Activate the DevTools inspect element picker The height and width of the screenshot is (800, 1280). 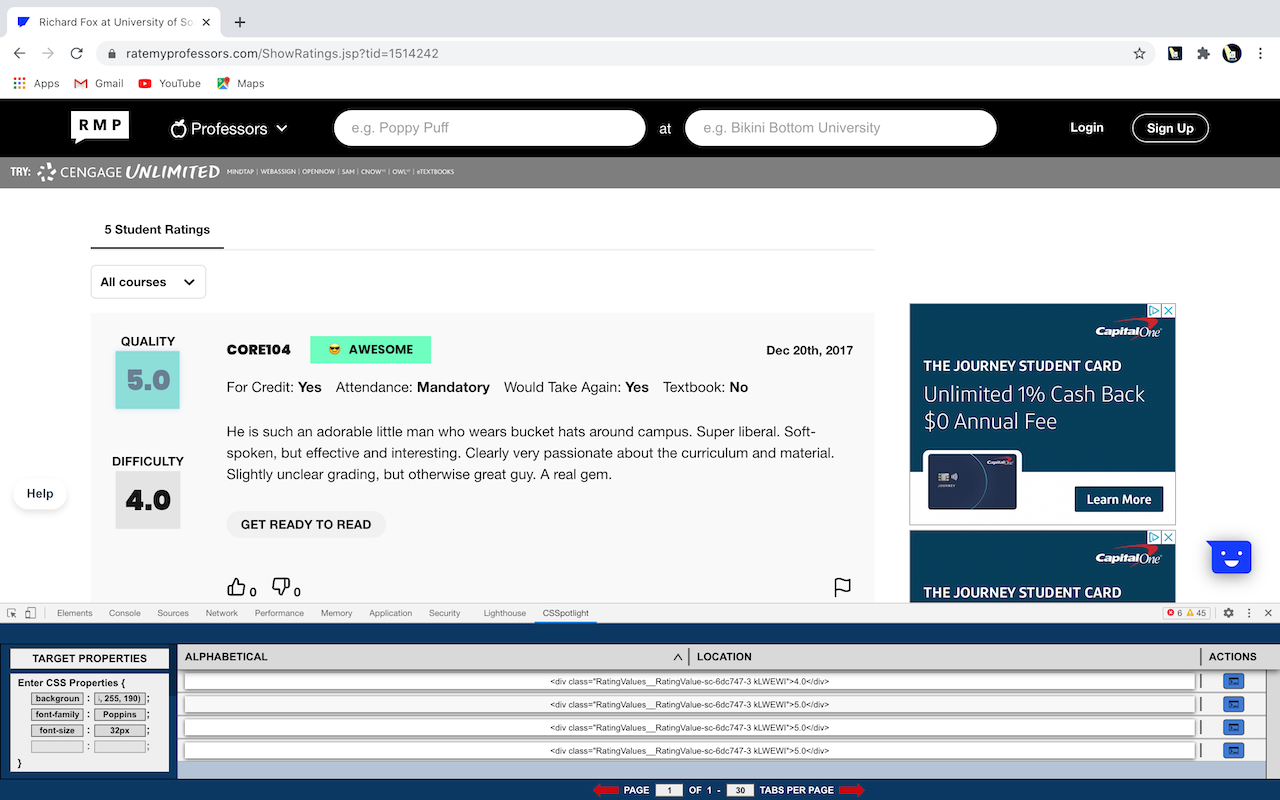coord(12,613)
